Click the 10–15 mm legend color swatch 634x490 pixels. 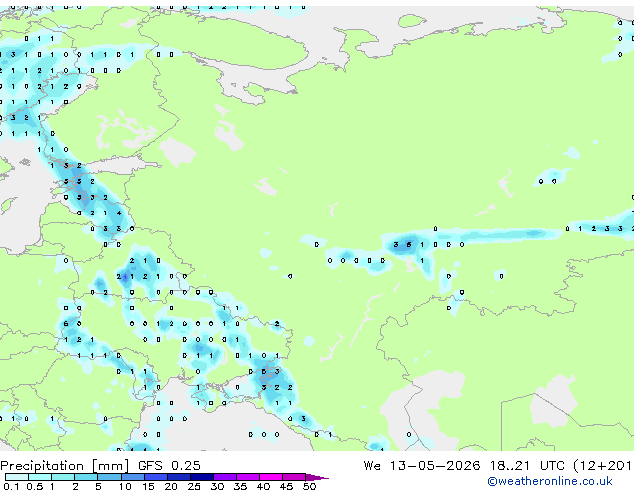pyautogui.click(x=133, y=477)
